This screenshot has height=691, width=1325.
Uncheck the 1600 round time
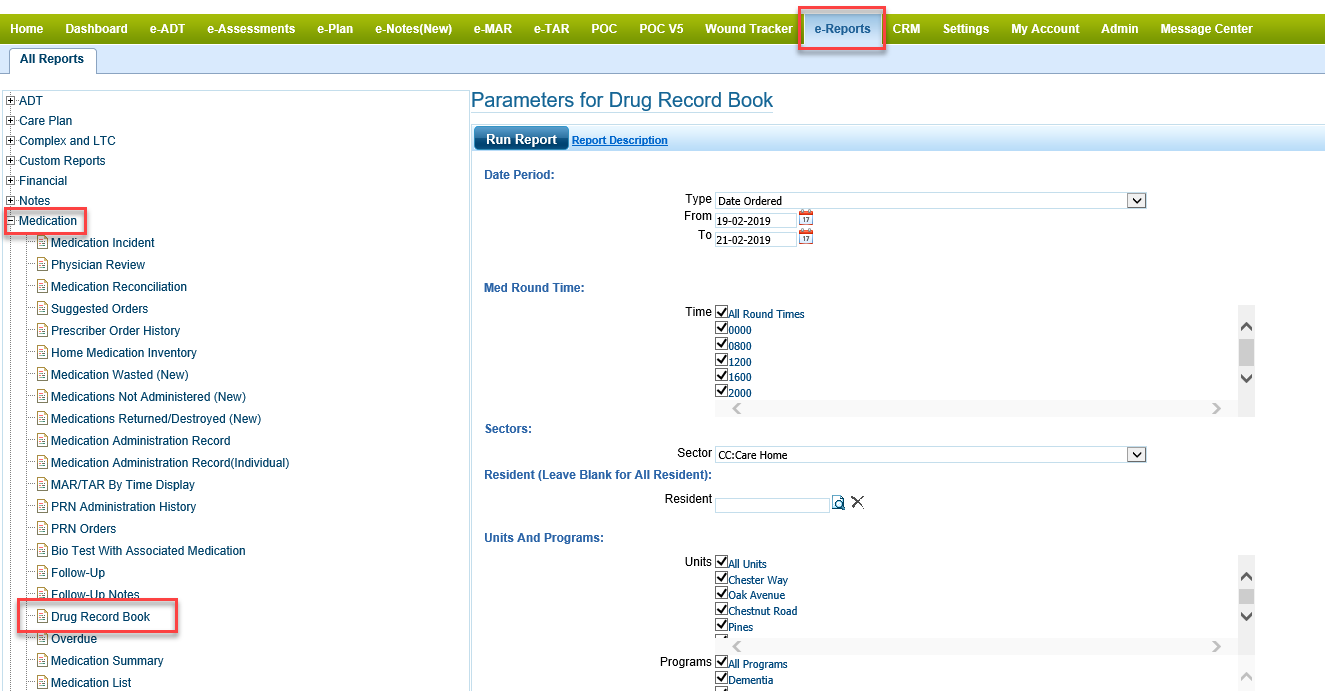721,376
